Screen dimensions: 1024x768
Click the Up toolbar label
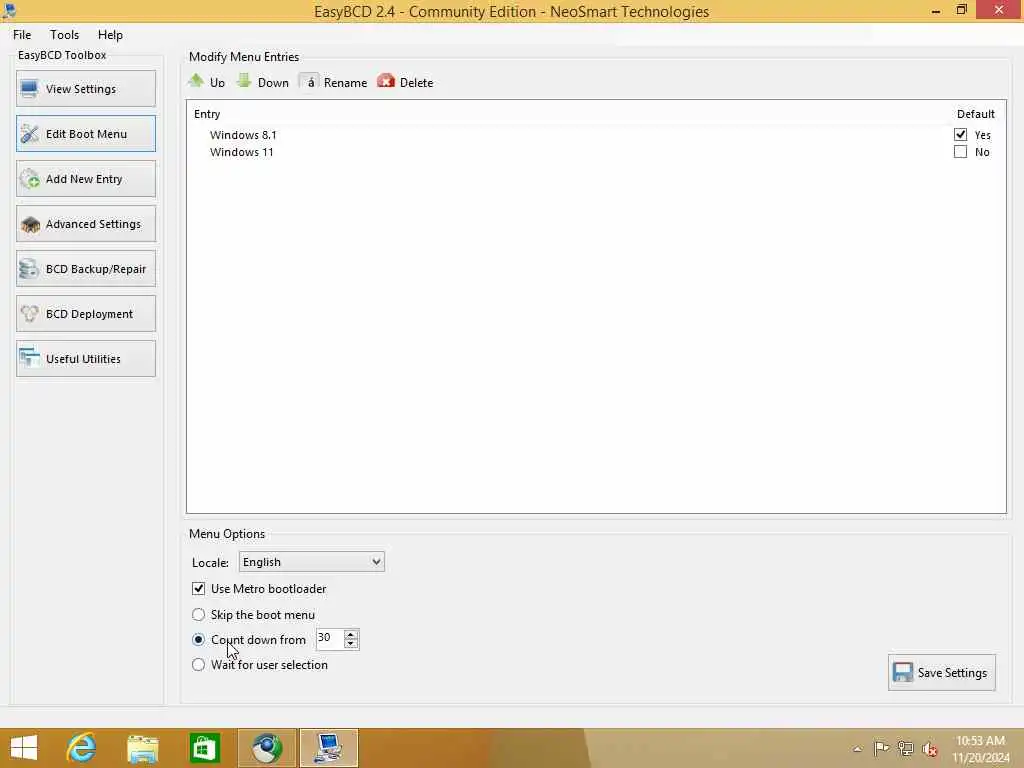coord(217,83)
